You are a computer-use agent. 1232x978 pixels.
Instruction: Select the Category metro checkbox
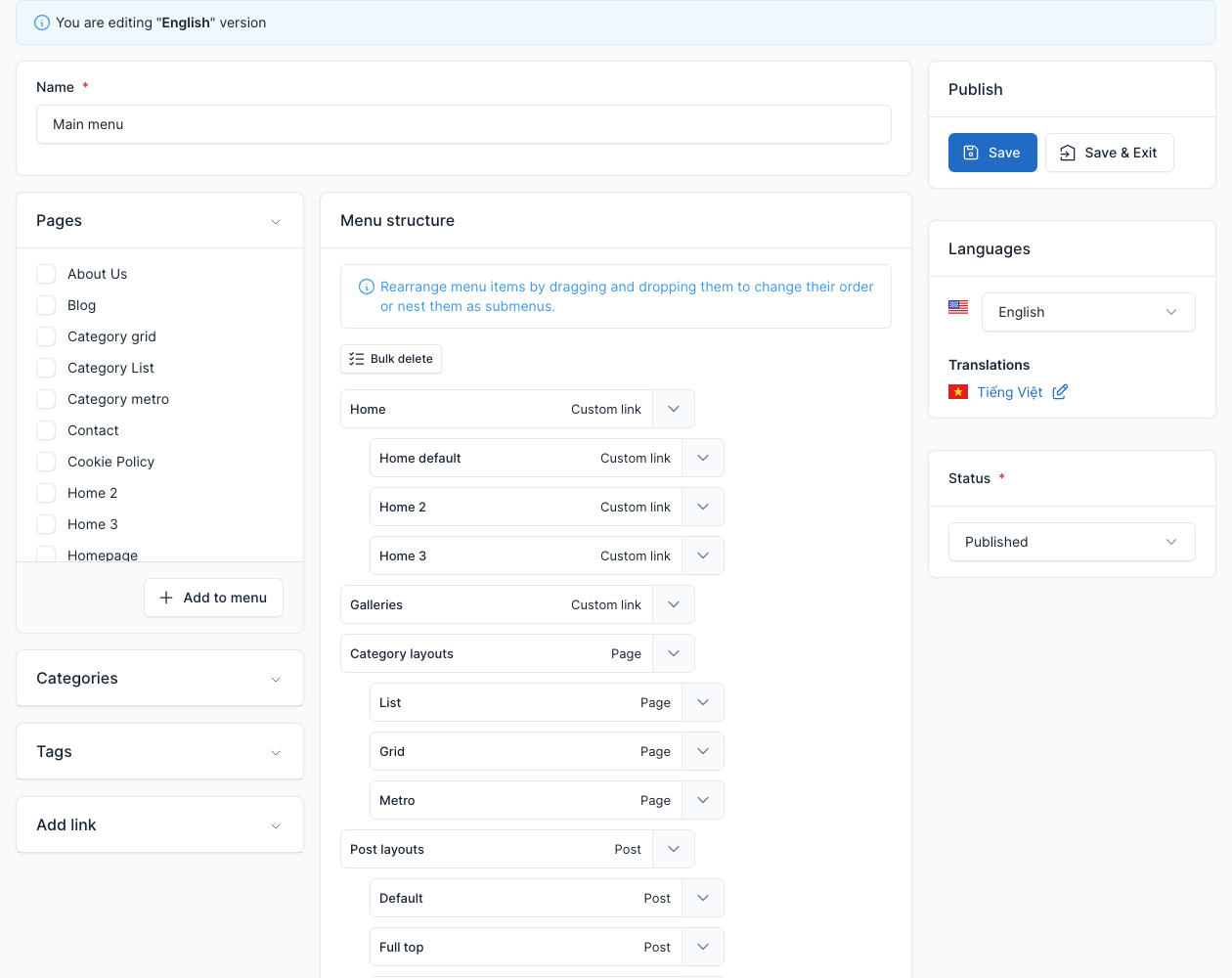tap(46, 399)
